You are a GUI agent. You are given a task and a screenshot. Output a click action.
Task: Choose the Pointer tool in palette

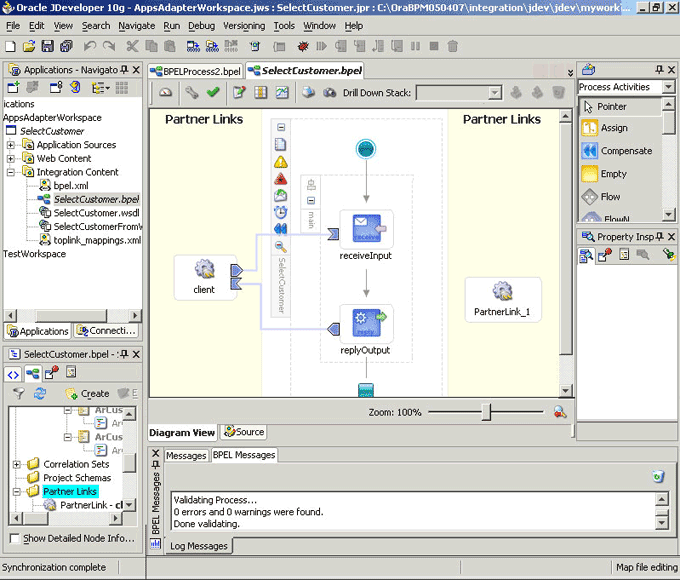620,106
